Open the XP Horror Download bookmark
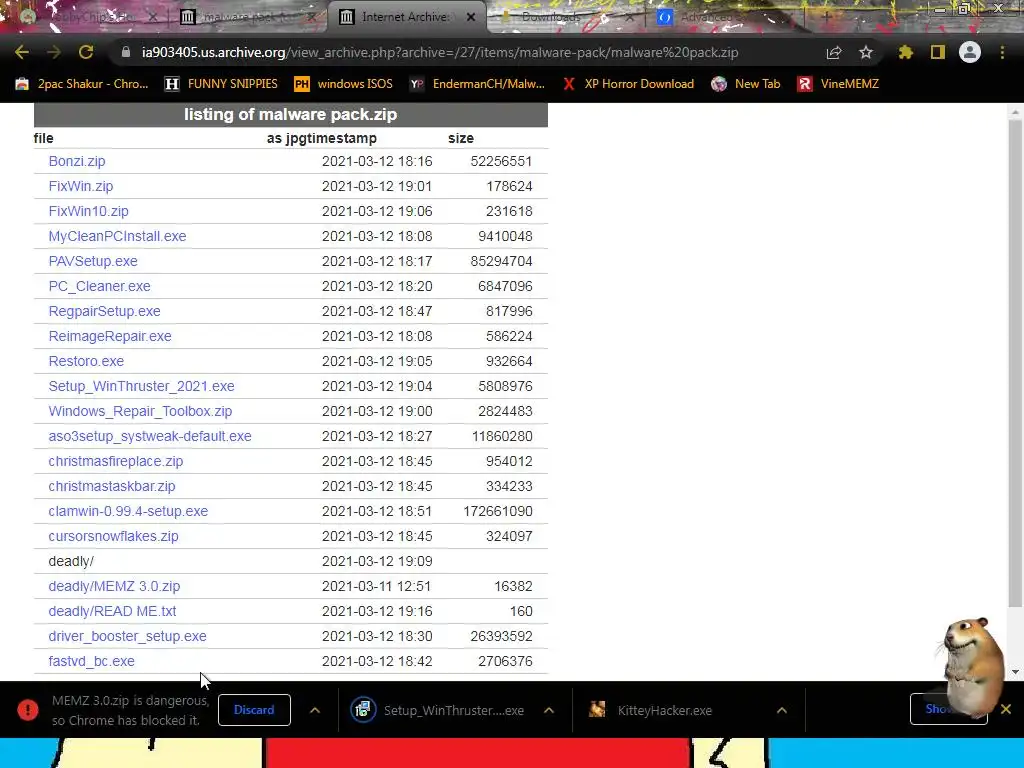 [628, 84]
